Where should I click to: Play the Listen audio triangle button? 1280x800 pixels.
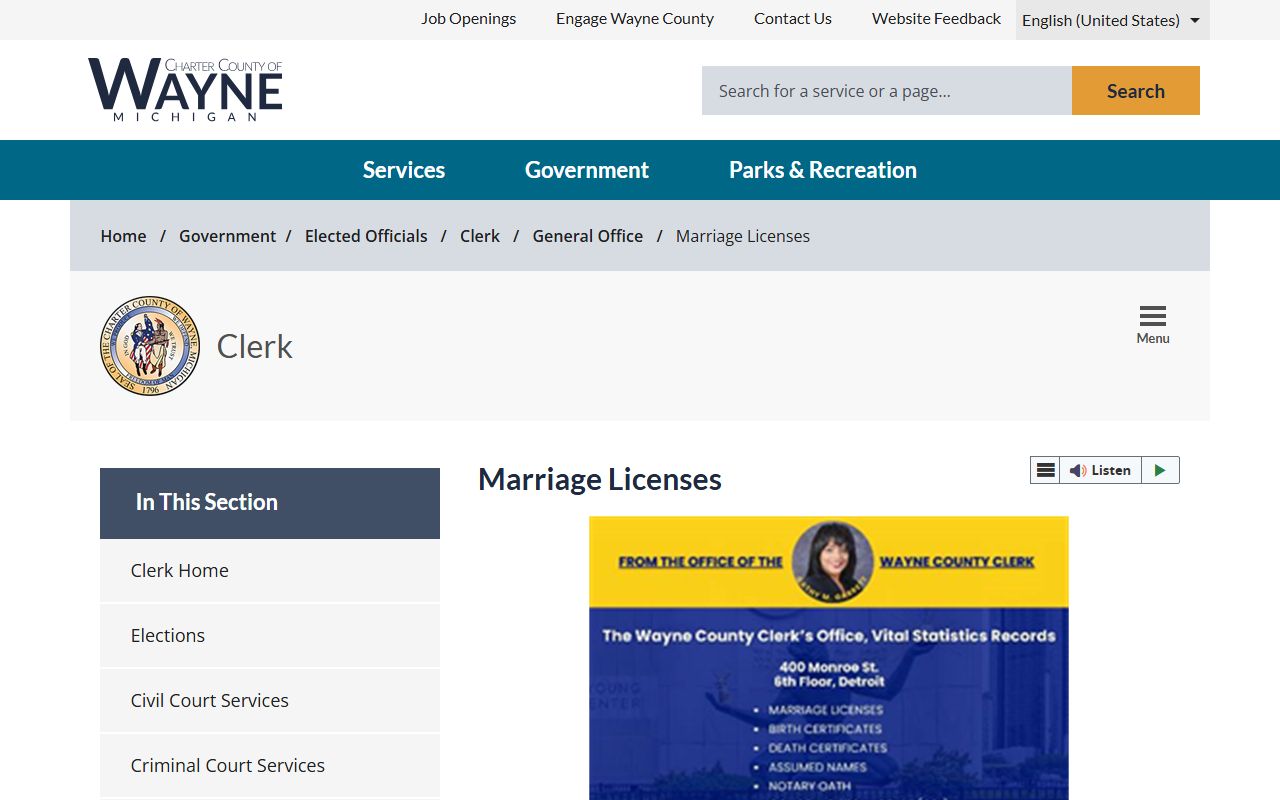point(1160,470)
